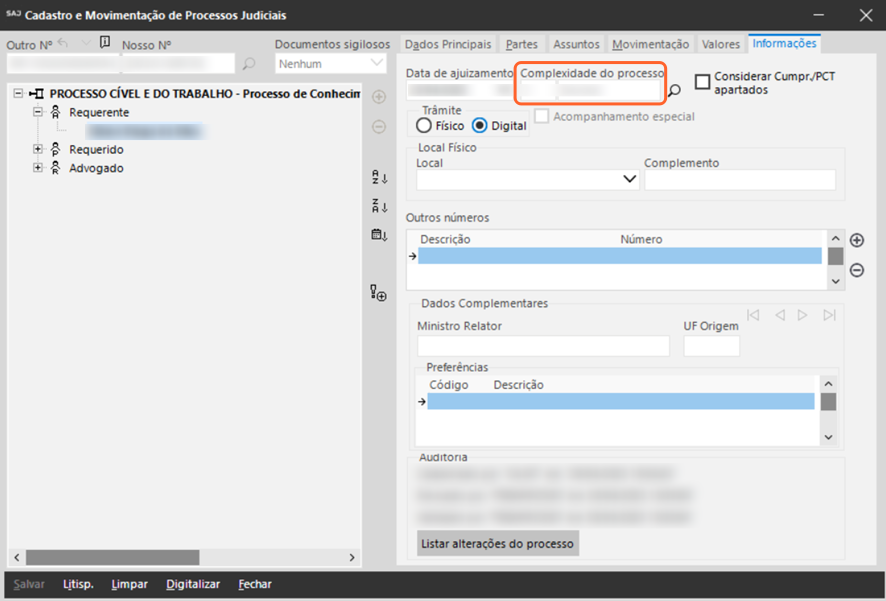Sort the tree A to Z ascending

(379, 178)
